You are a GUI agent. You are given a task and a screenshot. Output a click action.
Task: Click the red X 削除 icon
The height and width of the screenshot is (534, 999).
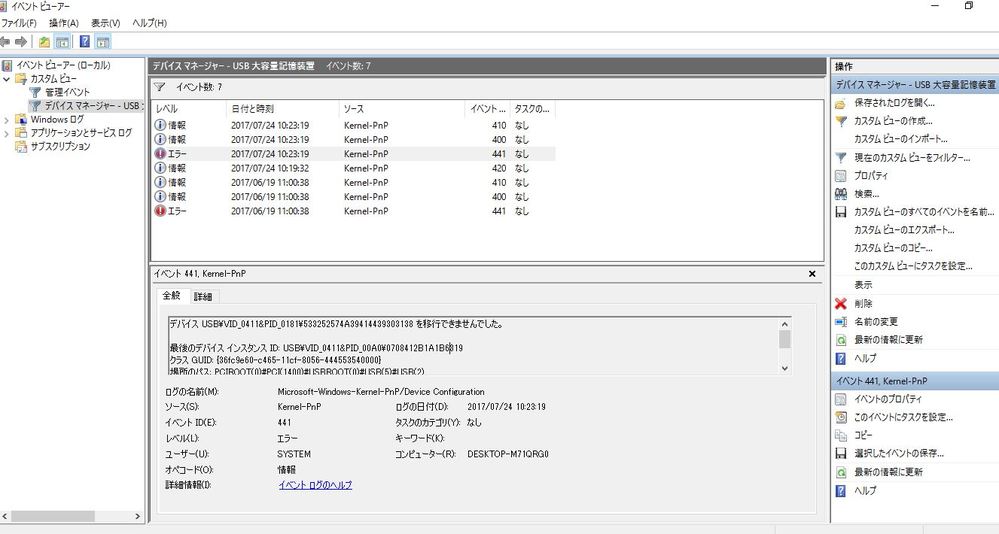tap(841, 304)
